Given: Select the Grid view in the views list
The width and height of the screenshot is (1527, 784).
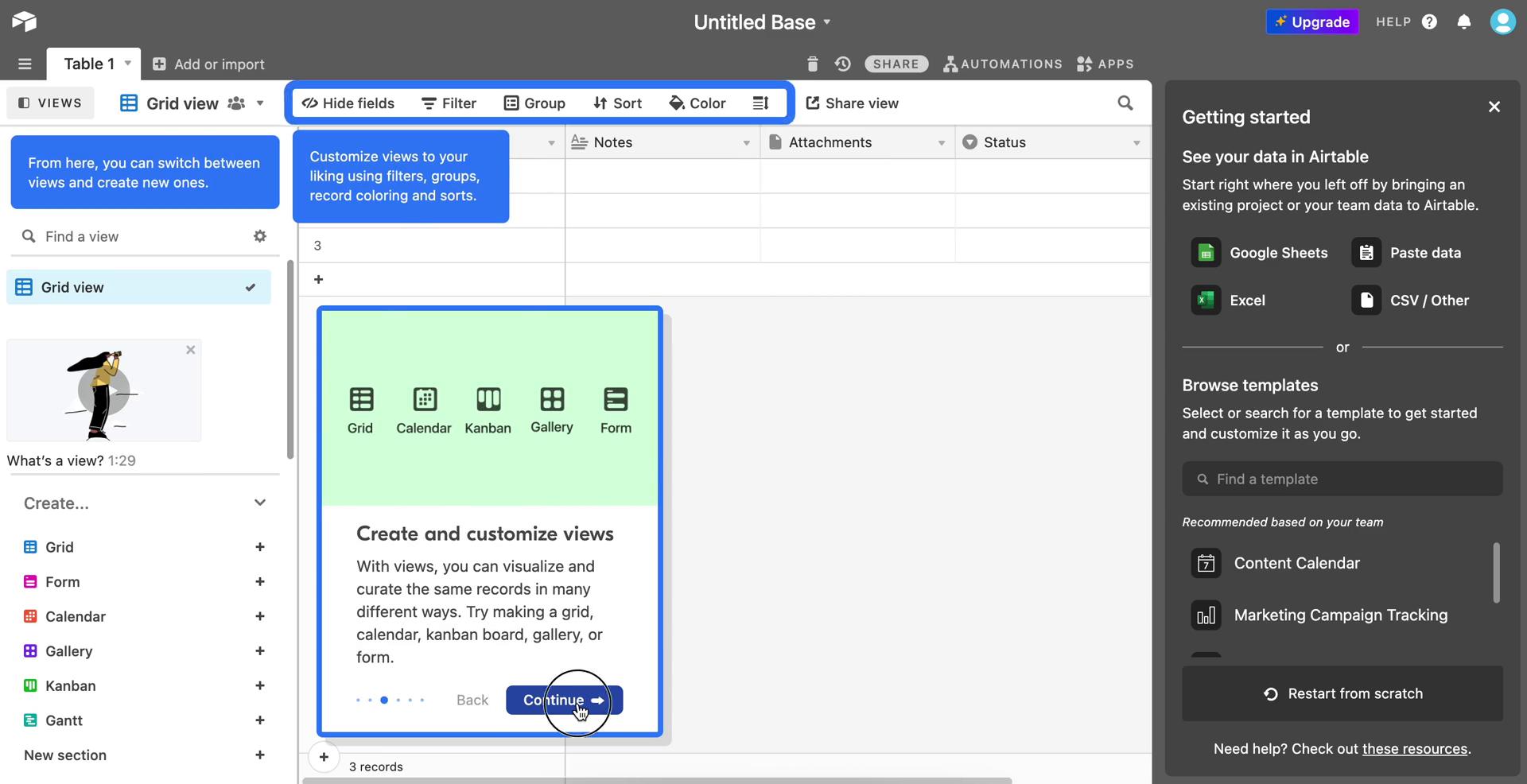Looking at the screenshot, I should click(x=138, y=287).
